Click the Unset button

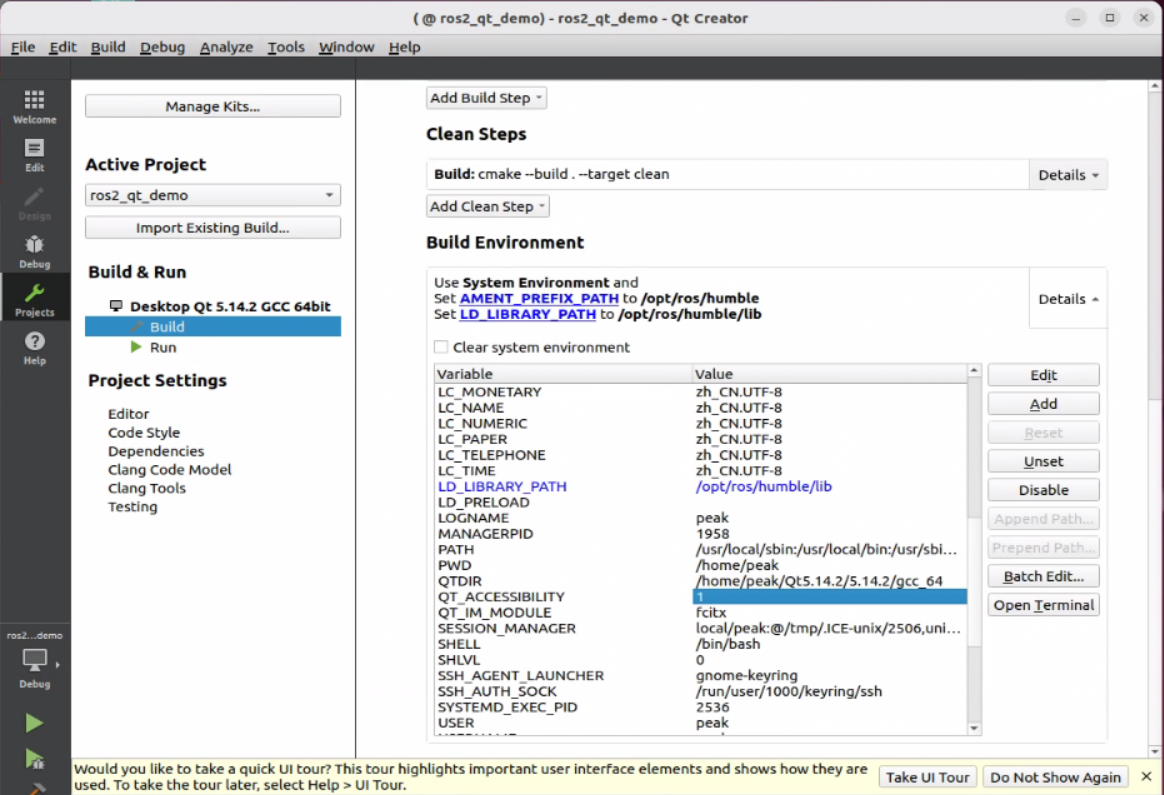1043,461
